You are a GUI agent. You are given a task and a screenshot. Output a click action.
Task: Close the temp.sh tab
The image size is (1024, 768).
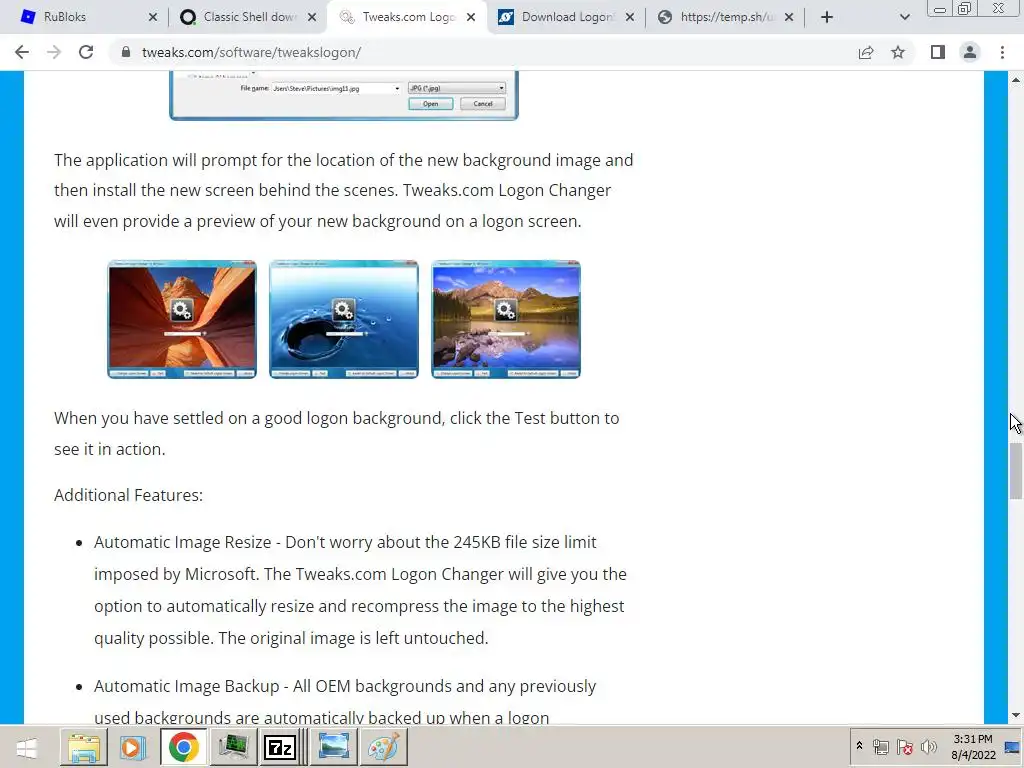[x=789, y=17]
